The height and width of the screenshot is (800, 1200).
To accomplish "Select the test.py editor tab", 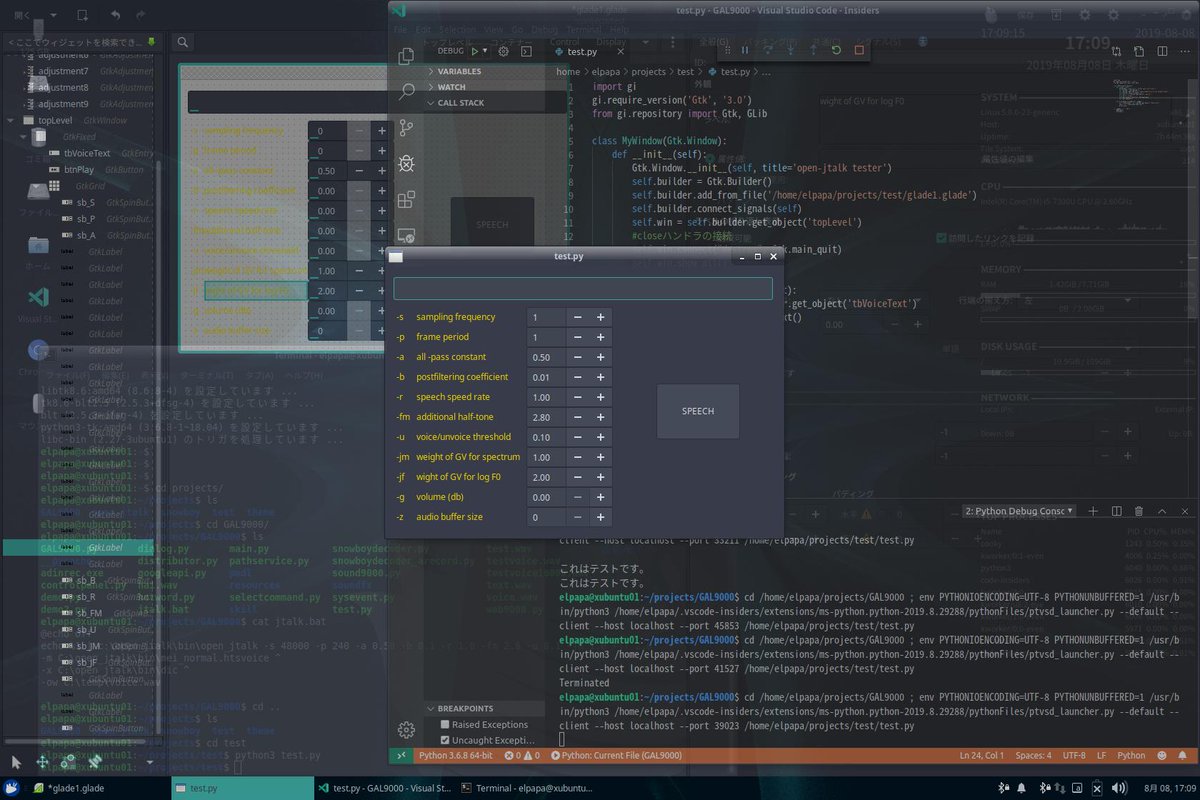I will (x=581, y=51).
